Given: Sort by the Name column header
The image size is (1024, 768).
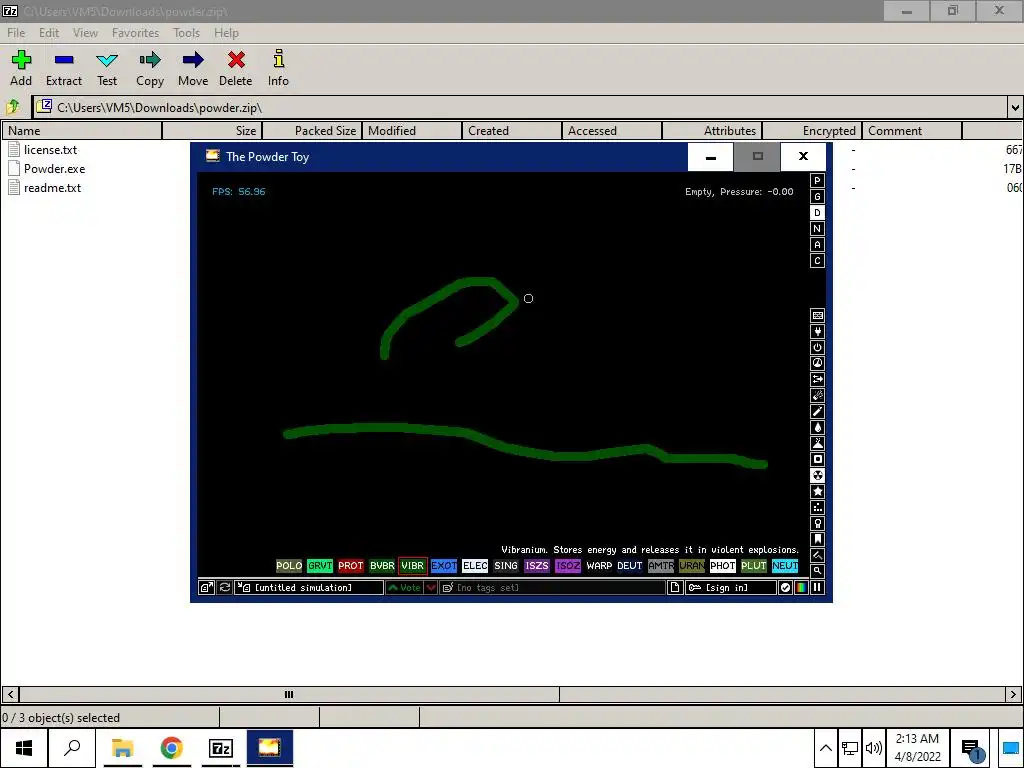Looking at the screenshot, I should point(82,131).
